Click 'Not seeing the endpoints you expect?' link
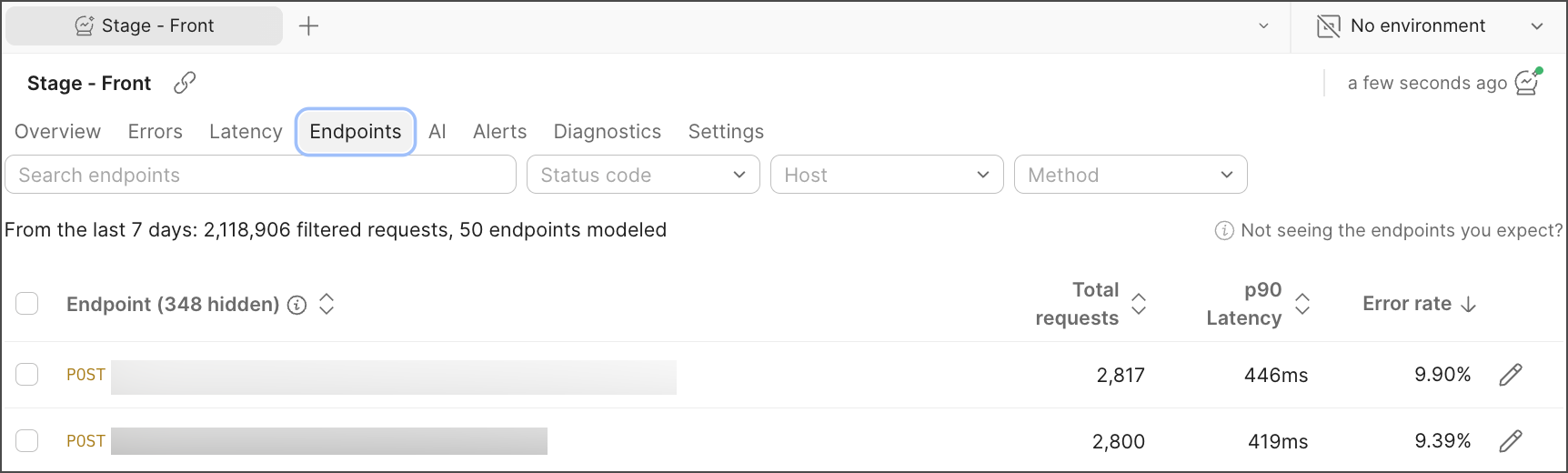Viewport: 1568px width, 473px height. [x=1401, y=231]
